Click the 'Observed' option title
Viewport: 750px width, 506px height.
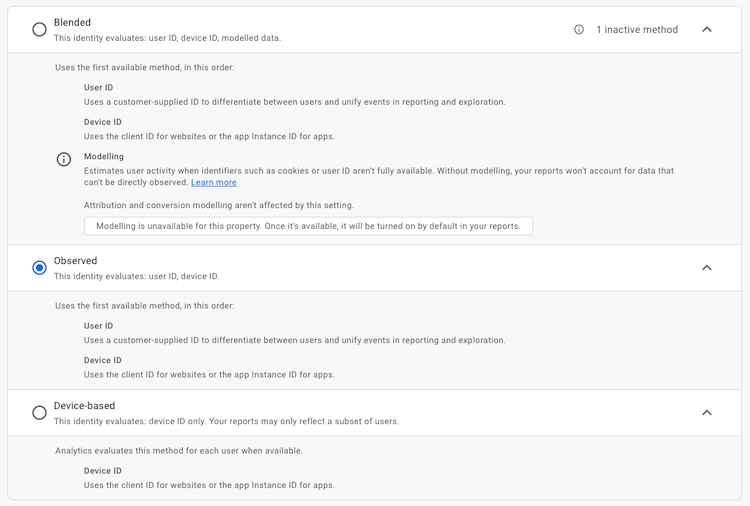point(76,261)
